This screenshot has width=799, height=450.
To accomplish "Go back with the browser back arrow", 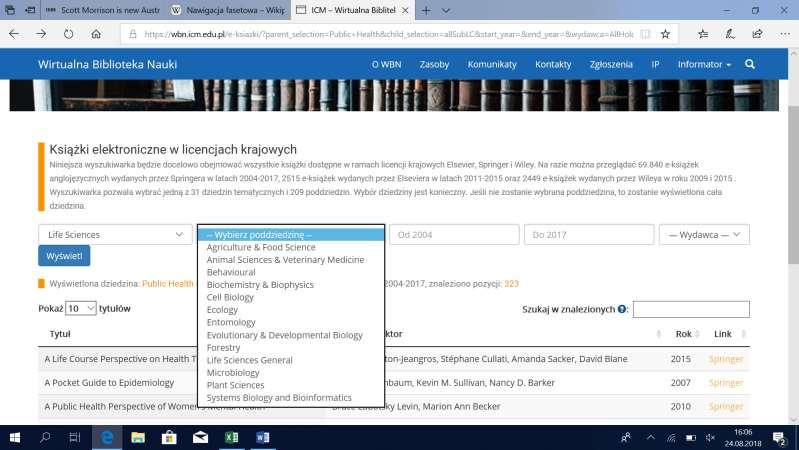I will click(x=14, y=34).
